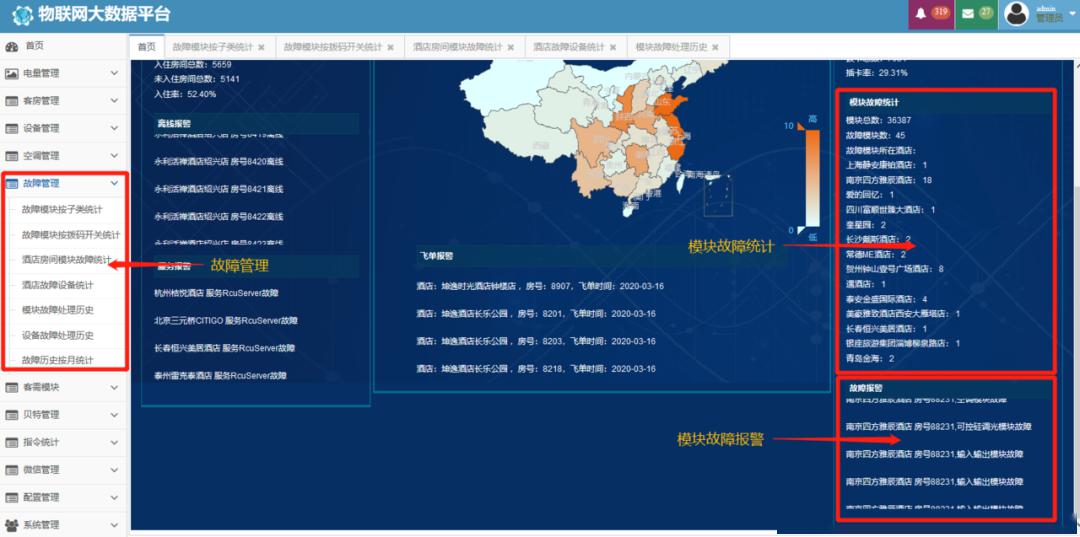Click the 系统管理 users icon
Viewport: 1080px width, 537px height.
(12, 525)
